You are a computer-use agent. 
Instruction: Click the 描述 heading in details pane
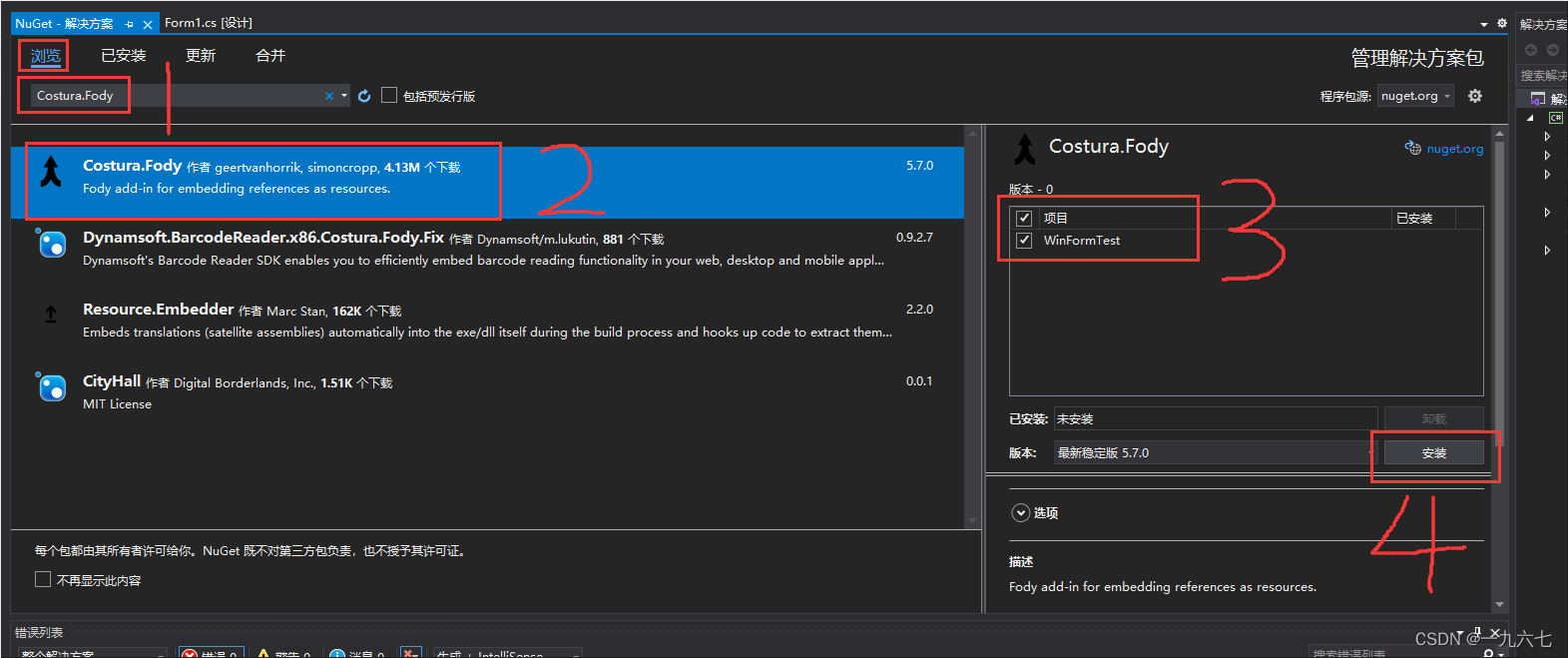pos(1021,562)
